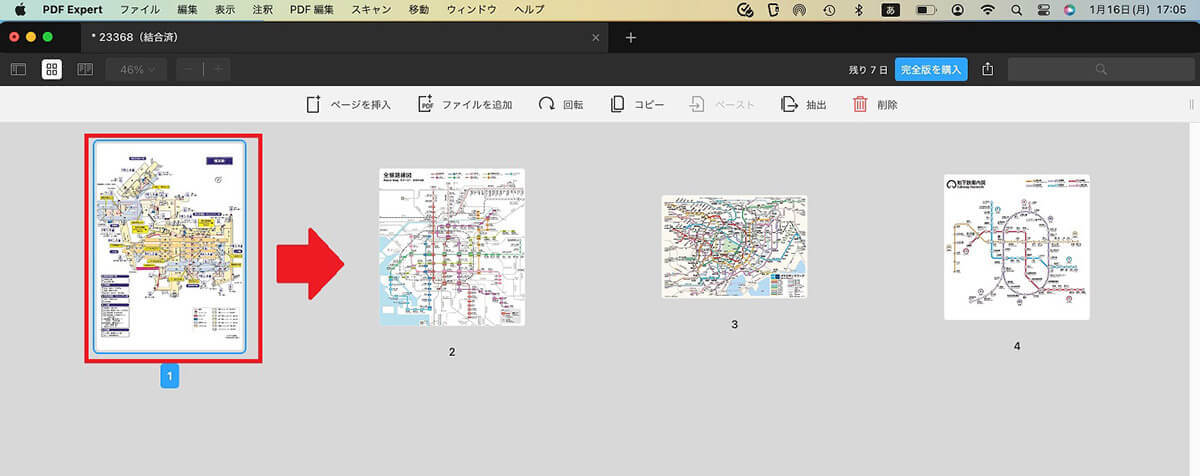Open the PDF 編集 menu
The height and width of the screenshot is (476, 1200).
pos(313,9)
